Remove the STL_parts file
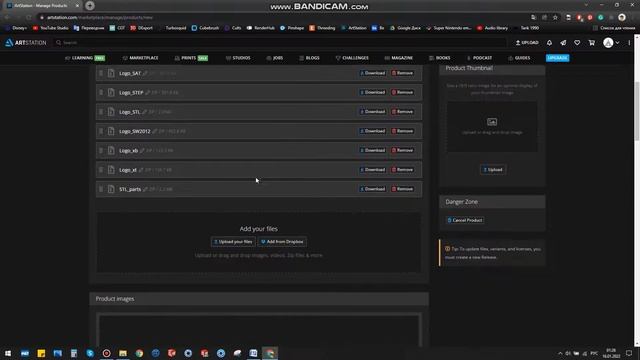 (402, 189)
